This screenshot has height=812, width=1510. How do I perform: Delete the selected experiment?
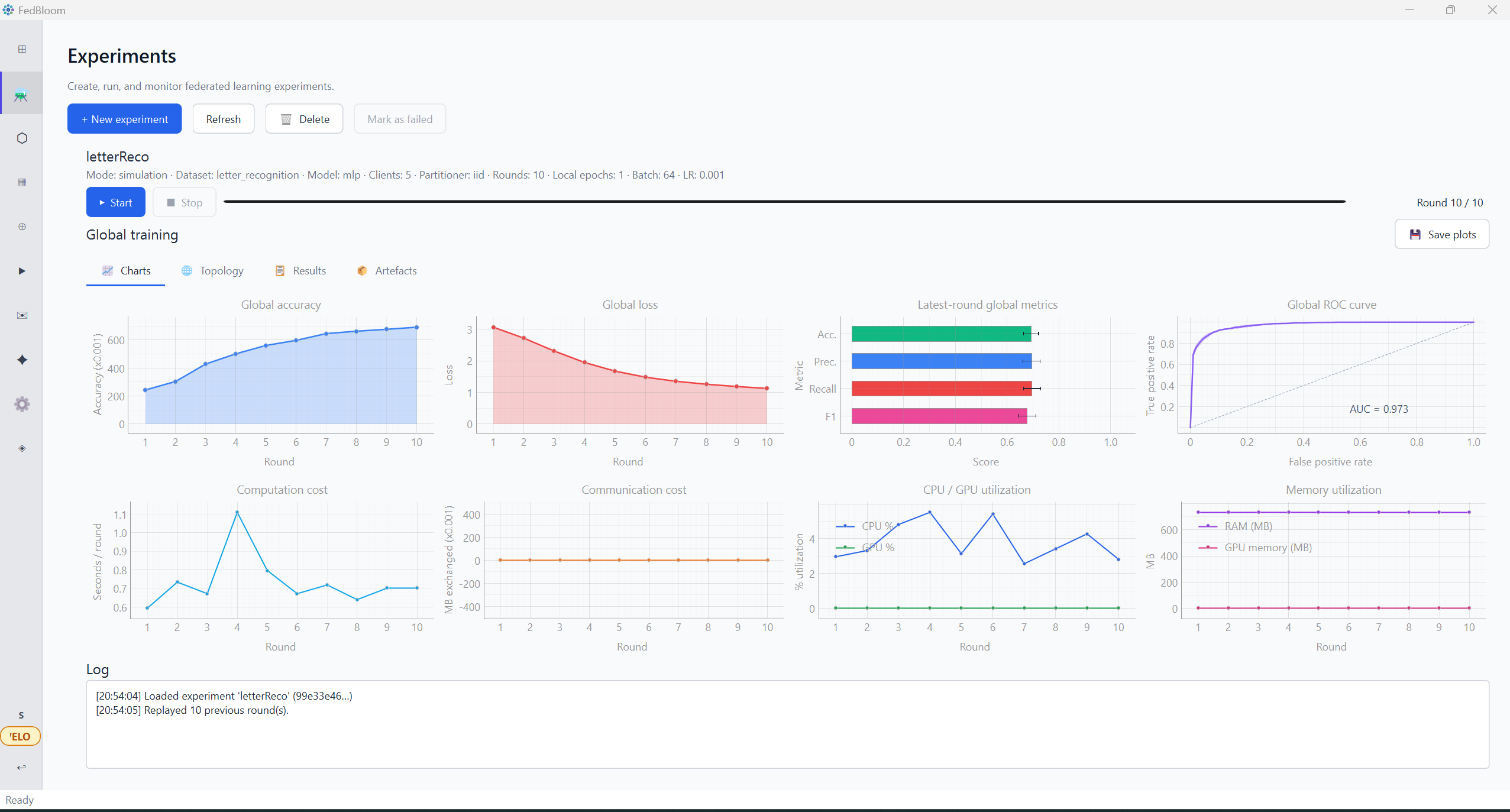[304, 119]
